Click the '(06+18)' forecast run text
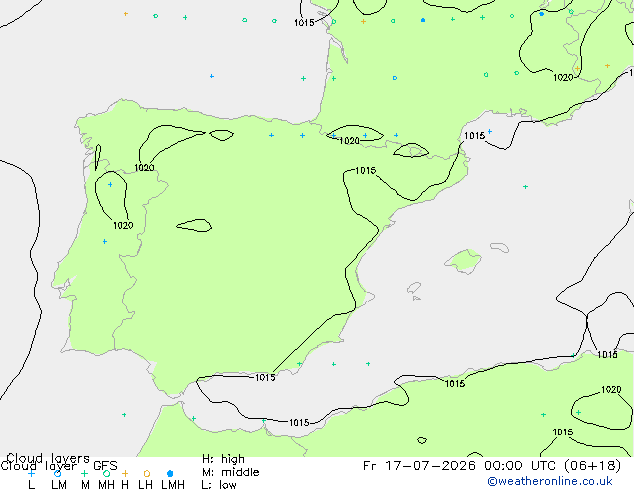 (592, 466)
